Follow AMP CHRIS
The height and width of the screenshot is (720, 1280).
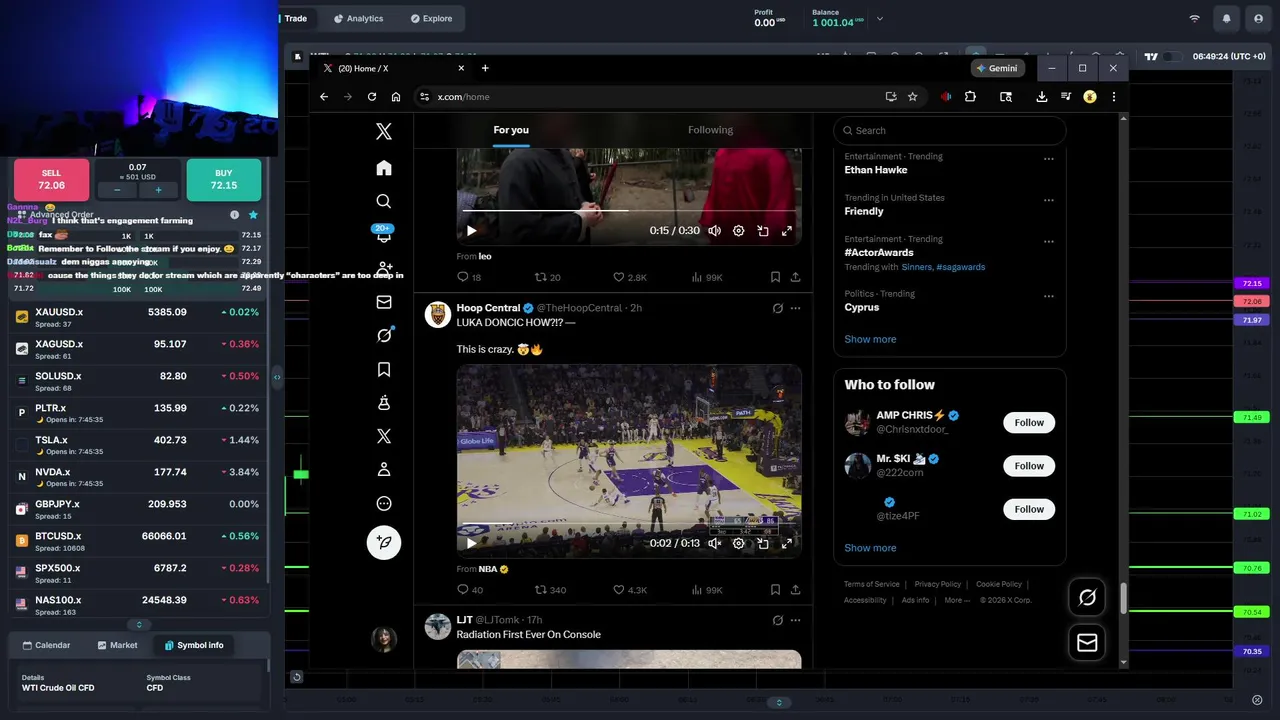(1029, 422)
